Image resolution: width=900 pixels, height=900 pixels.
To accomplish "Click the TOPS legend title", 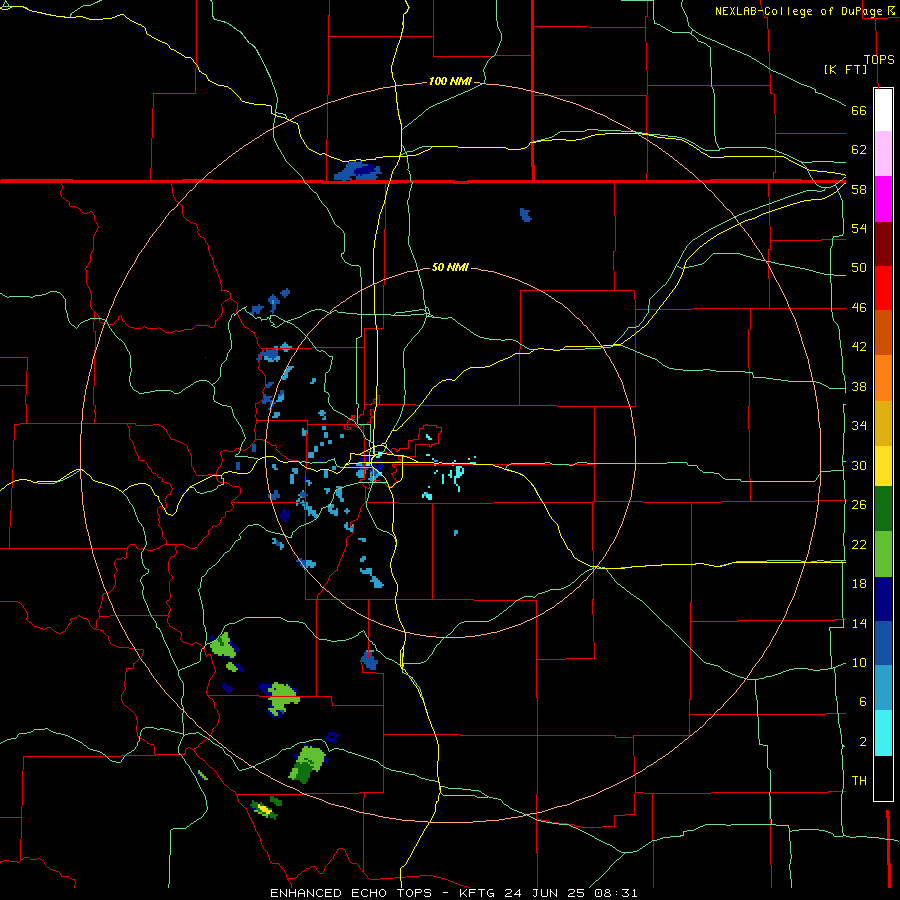I will coord(879,59).
